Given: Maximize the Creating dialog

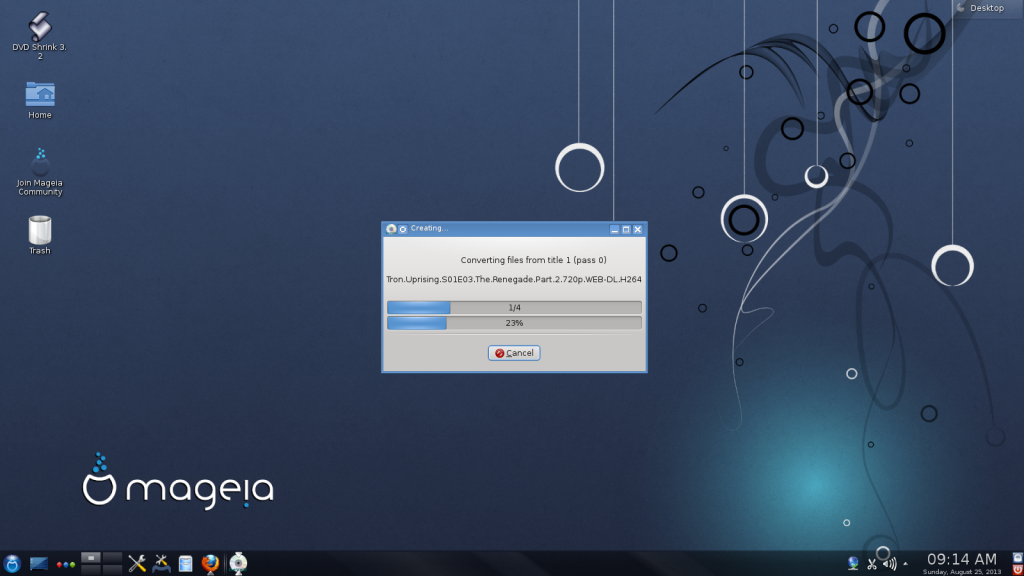Looking at the screenshot, I should [626, 229].
